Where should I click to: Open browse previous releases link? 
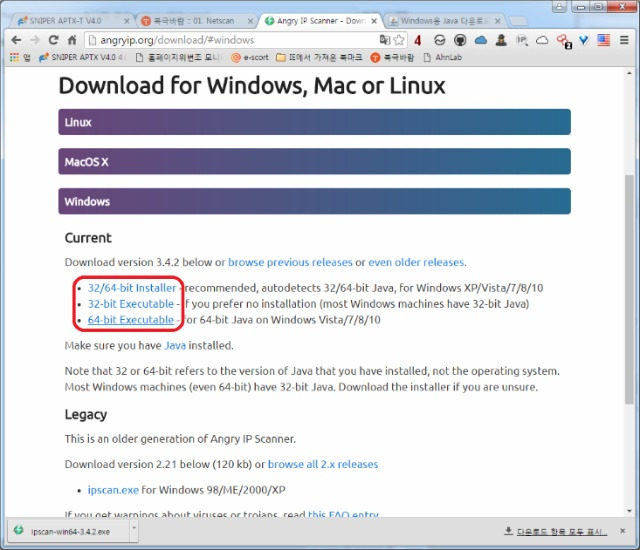tap(290, 262)
